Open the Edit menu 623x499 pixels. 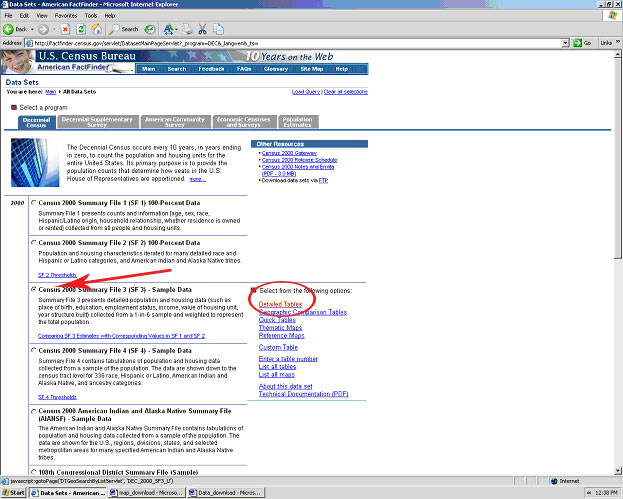pyautogui.click(x=24, y=16)
